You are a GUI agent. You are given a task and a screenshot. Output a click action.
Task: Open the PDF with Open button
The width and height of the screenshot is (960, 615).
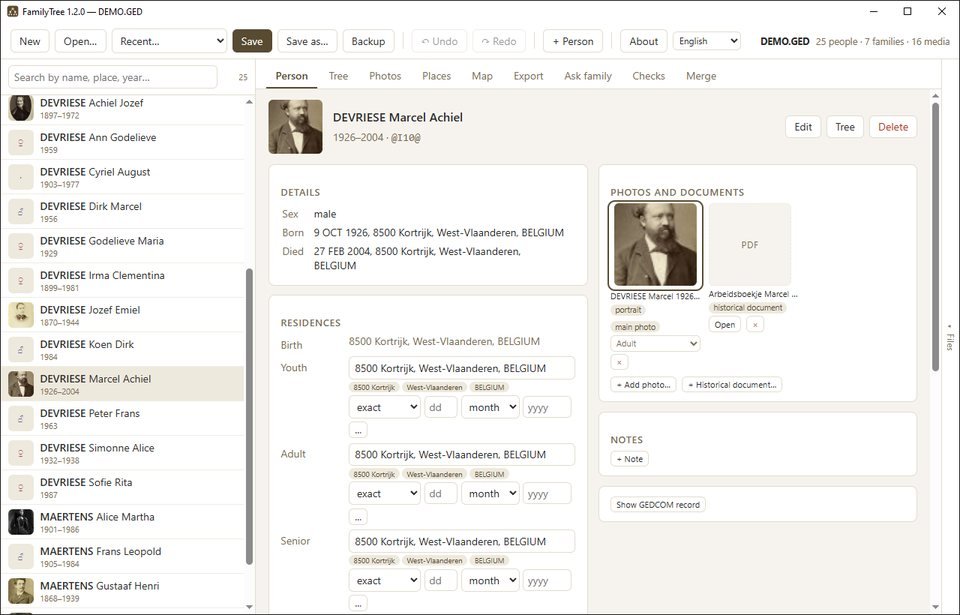point(725,325)
